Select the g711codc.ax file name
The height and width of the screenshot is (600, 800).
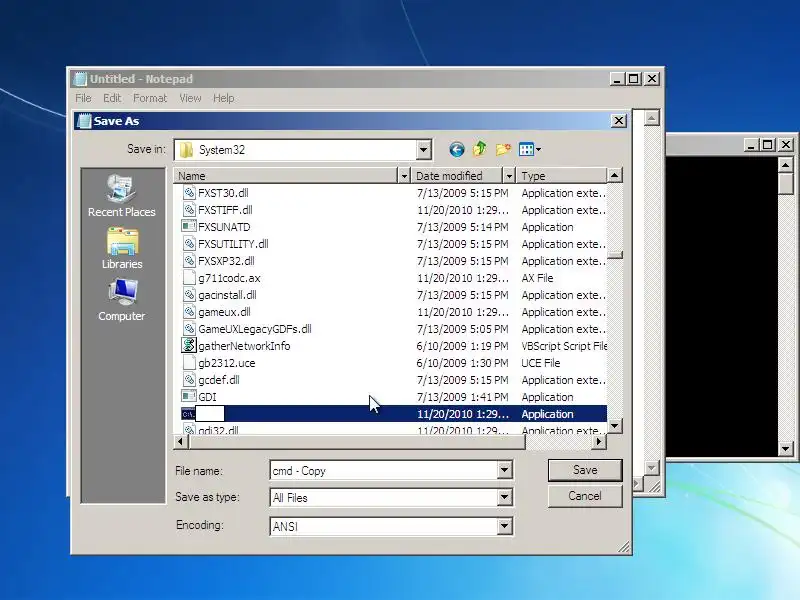point(229,278)
